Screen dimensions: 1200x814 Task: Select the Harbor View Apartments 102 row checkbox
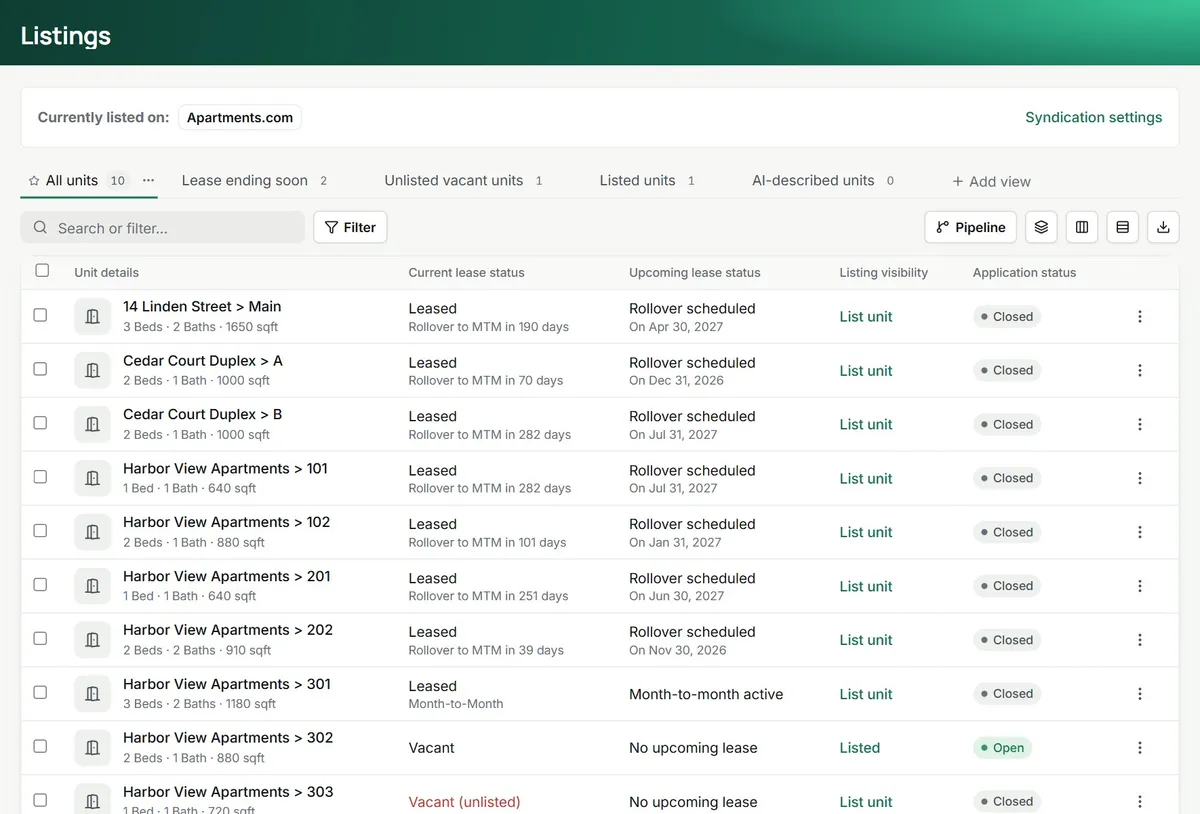40,531
